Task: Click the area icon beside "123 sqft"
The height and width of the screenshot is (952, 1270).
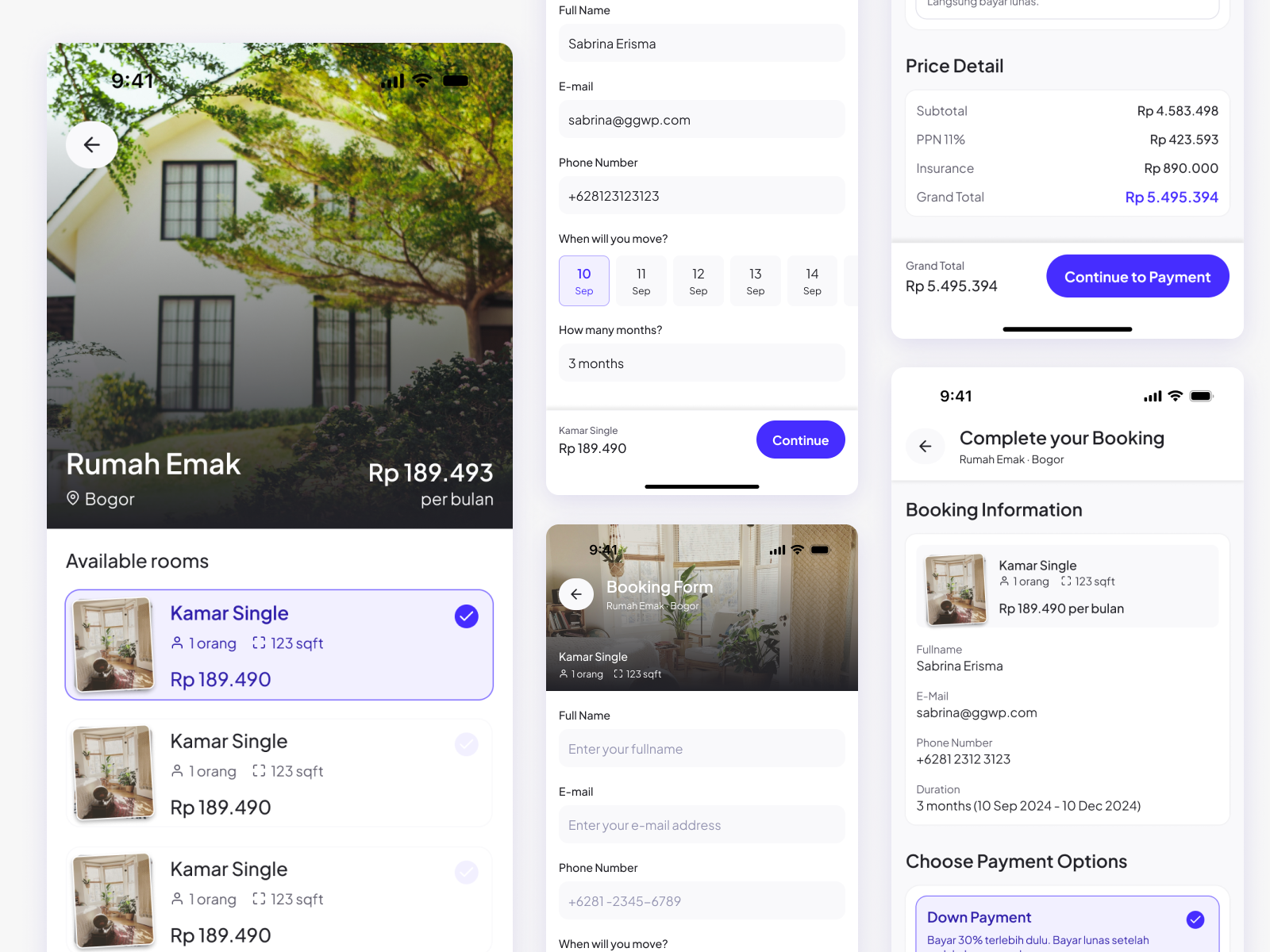Action: point(260,643)
